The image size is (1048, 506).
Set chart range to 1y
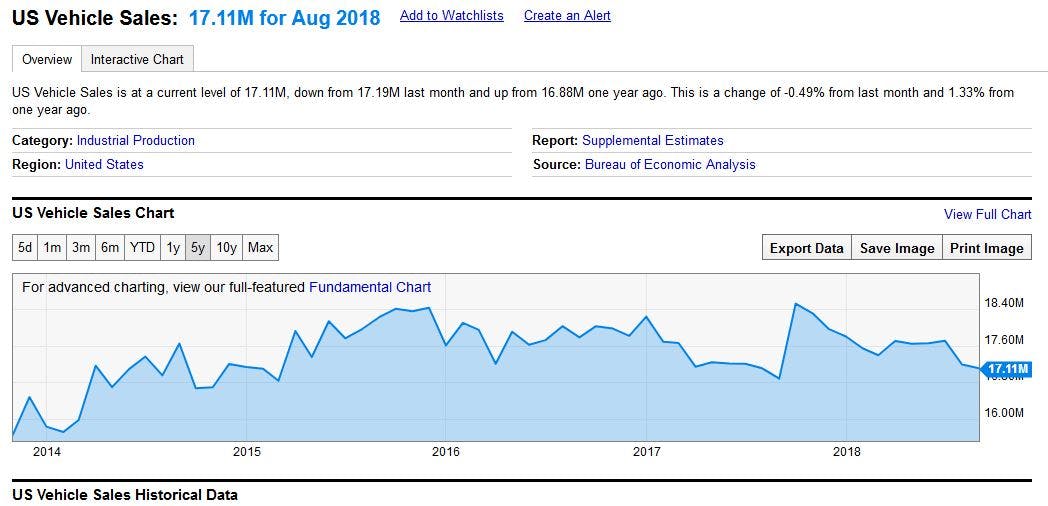pos(173,247)
